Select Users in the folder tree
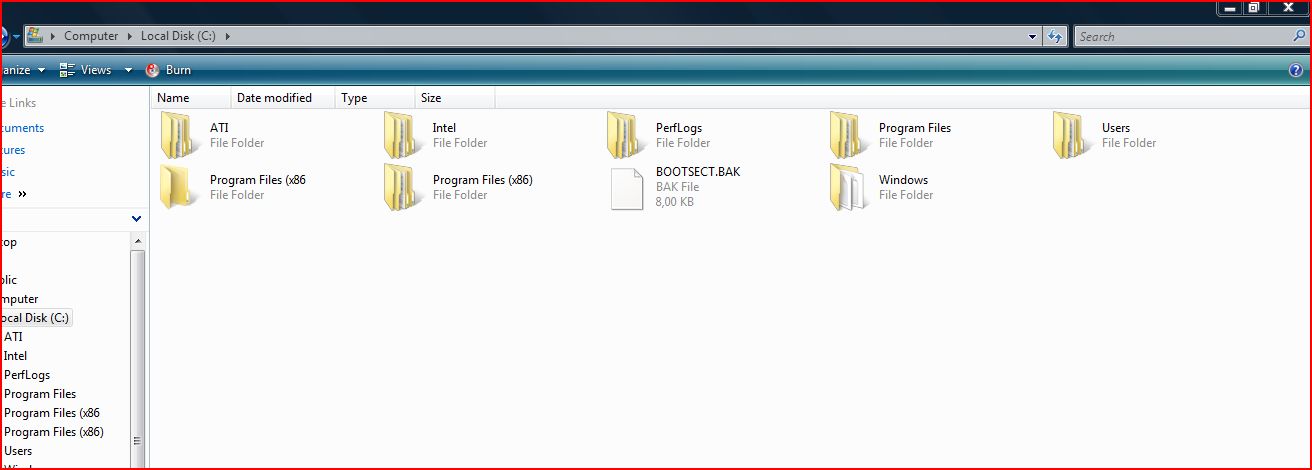Image resolution: width=1312 pixels, height=470 pixels. (18, 451)
